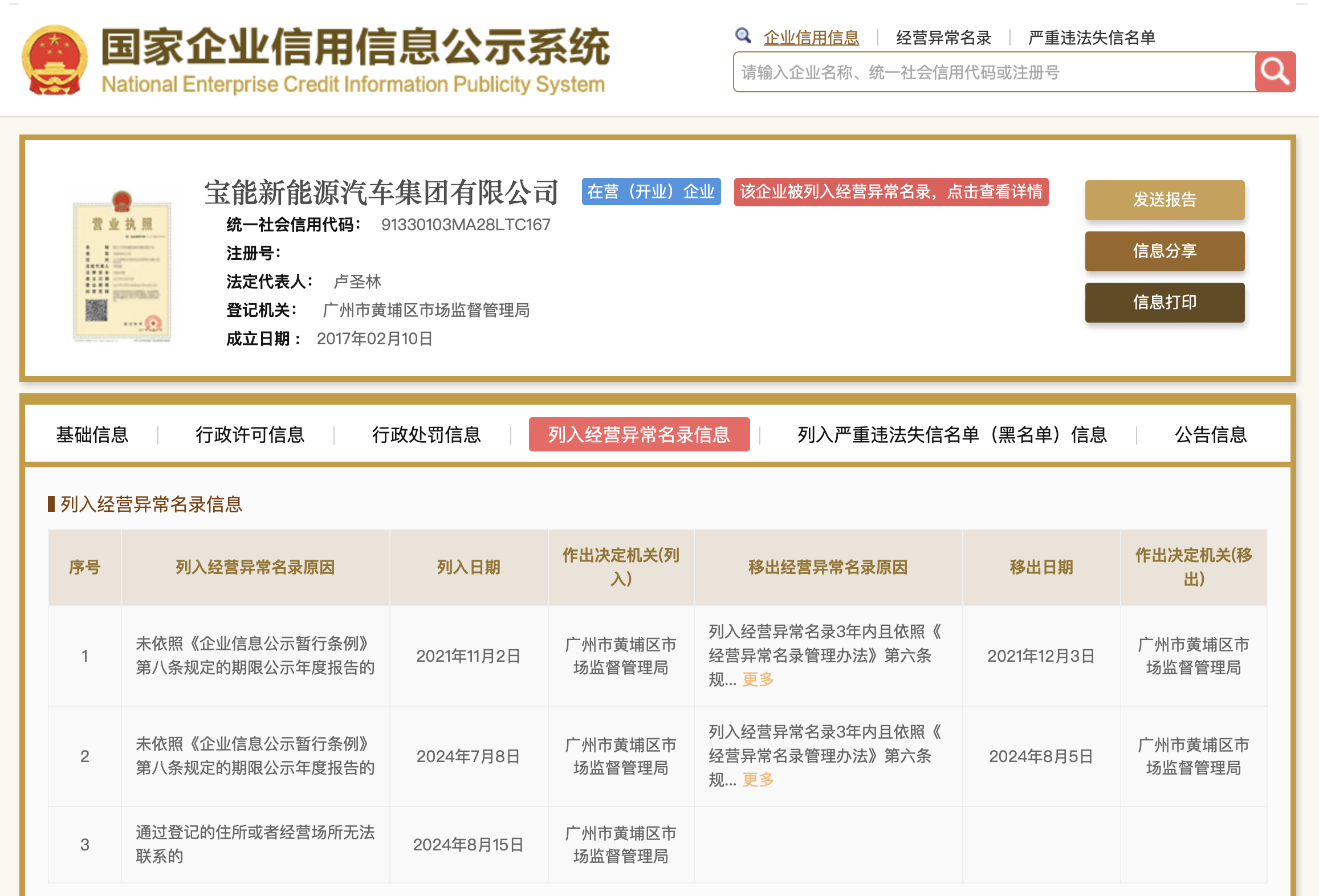
Task: Expand 更多 in row 1 removal reason
Action: [758, 679]
